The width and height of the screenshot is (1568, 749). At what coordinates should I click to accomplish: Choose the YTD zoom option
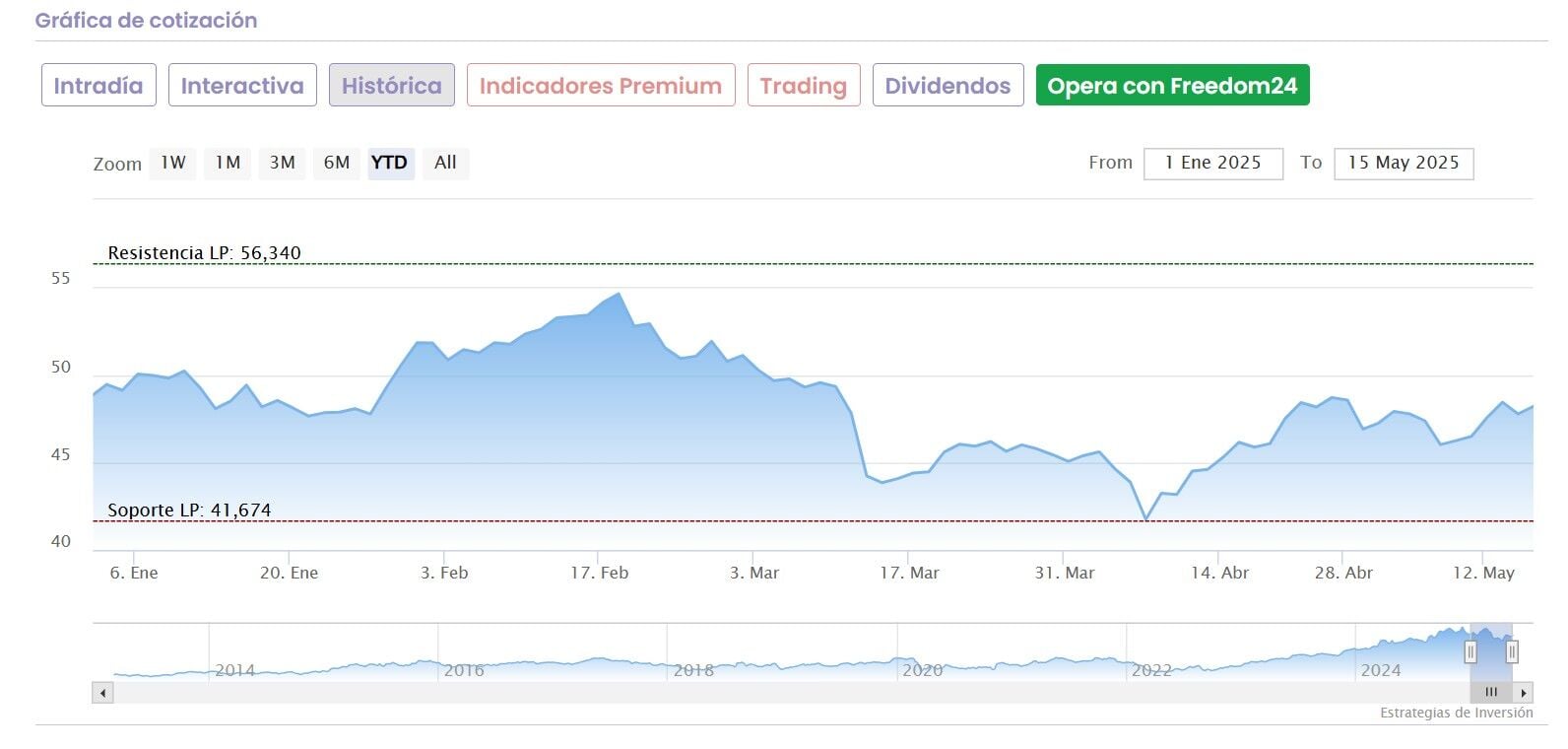390,163
